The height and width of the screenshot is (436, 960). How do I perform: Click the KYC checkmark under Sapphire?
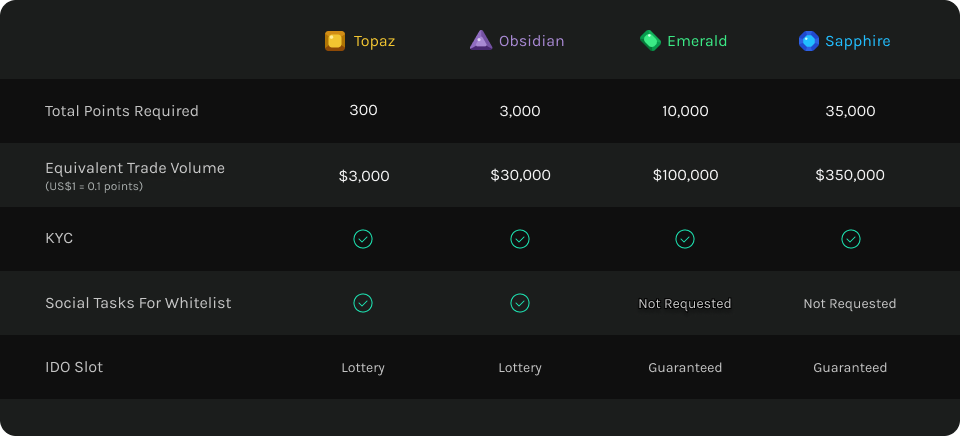(x=850, y=239)
